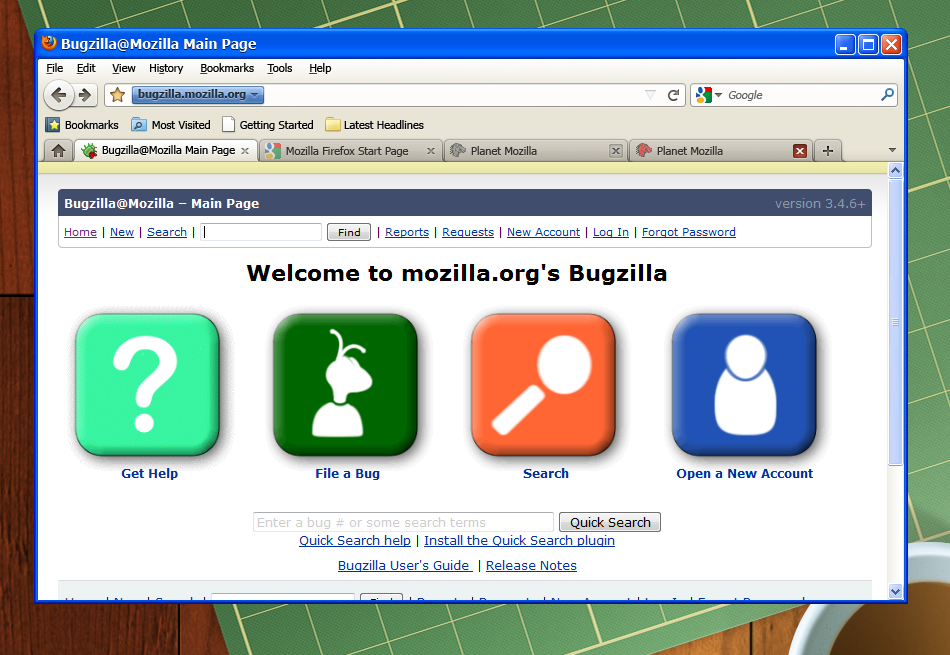Click the Search link in Bugzilla header
Image resolution: width=950 pixels, height=655 pixels.
(x=167, y=232)
